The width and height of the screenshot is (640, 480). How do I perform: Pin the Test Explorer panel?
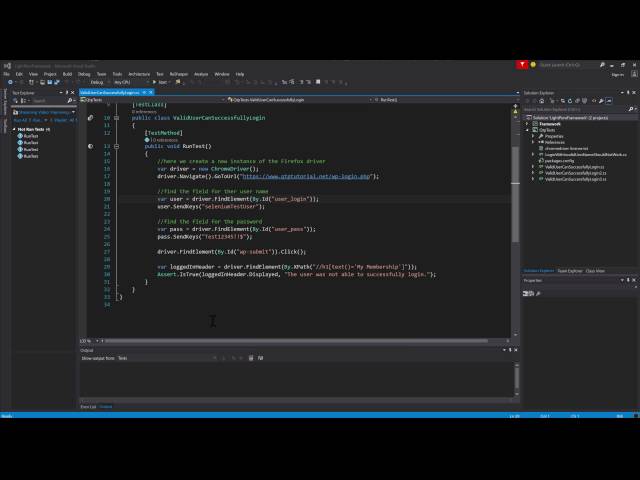[67, 93]
